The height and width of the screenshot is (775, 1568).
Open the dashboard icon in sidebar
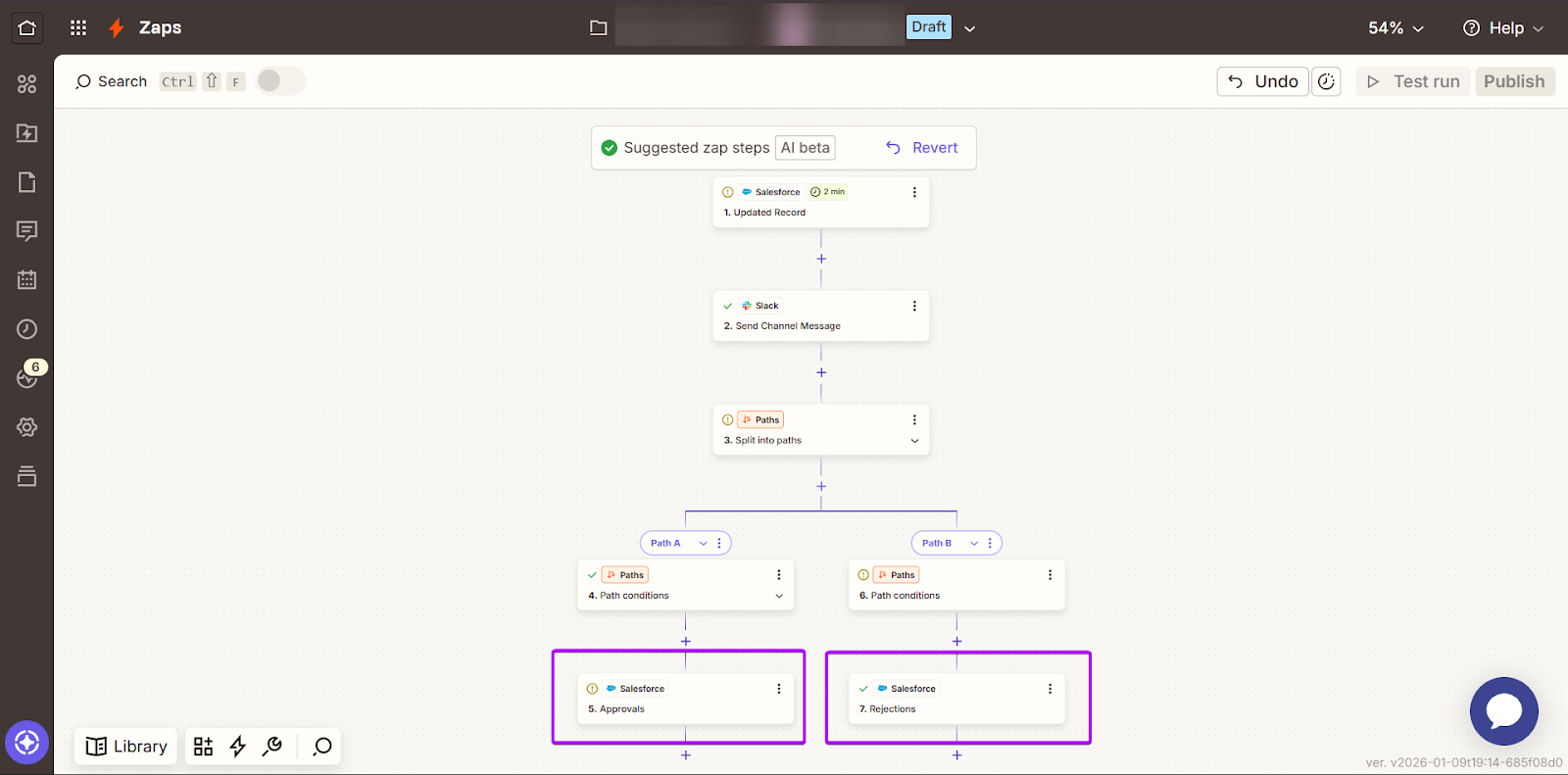click(x=26, y=84)
